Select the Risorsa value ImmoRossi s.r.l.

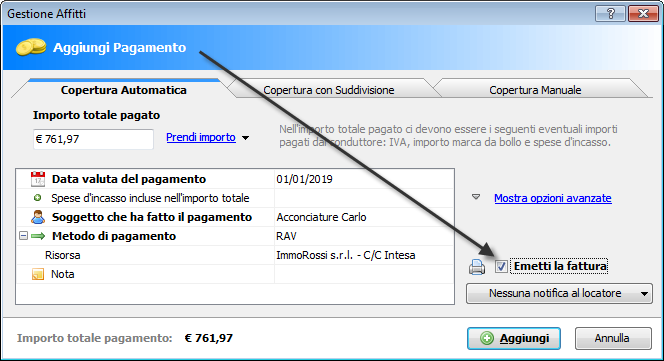click(346, 255)
